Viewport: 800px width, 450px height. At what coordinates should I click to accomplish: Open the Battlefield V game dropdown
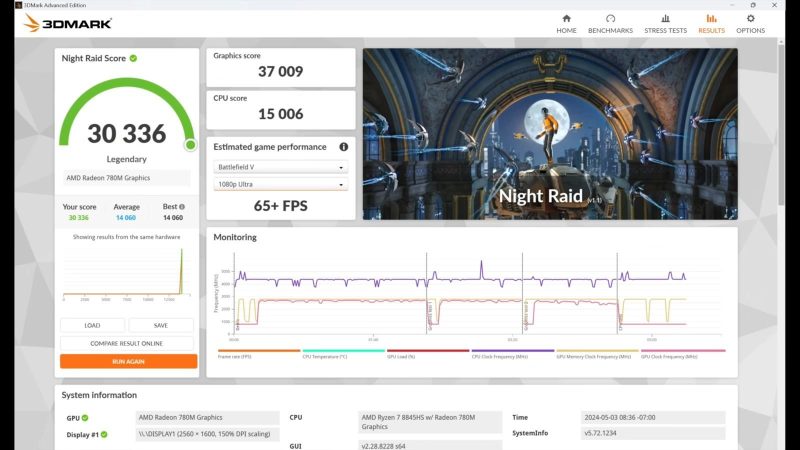click(280, 167)
